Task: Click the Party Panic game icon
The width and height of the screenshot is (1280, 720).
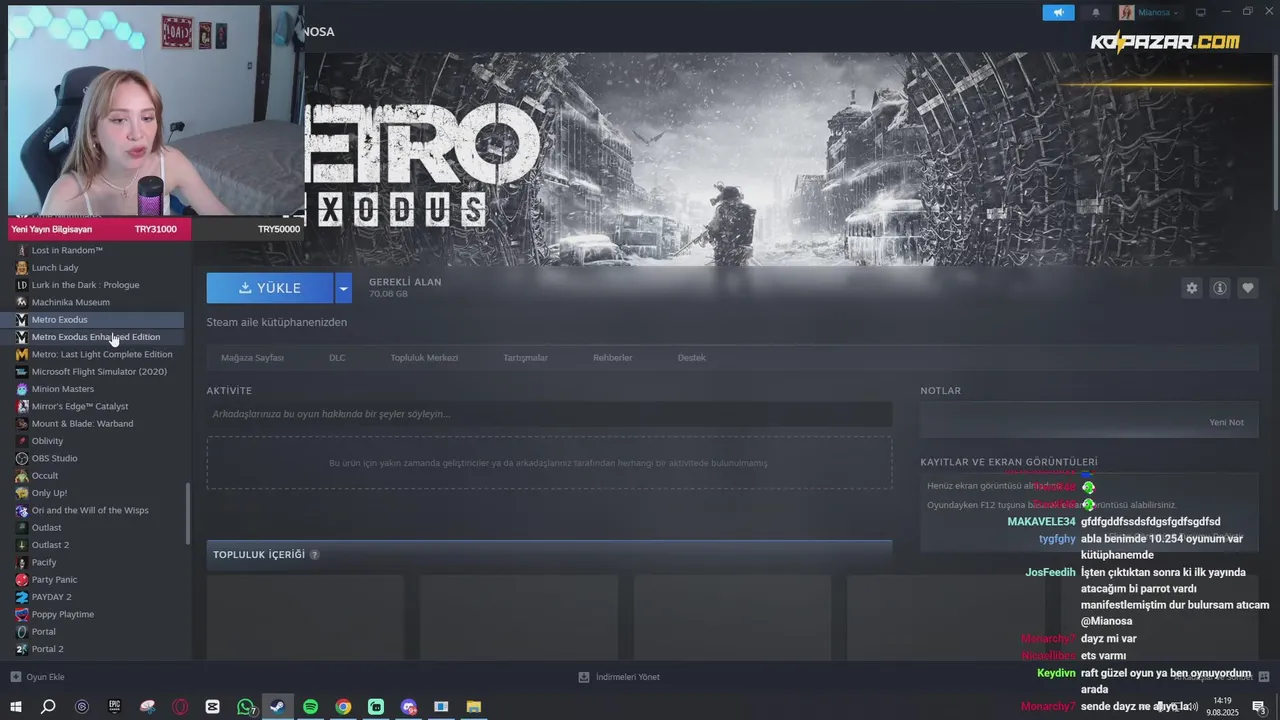Action: [22, 579]
